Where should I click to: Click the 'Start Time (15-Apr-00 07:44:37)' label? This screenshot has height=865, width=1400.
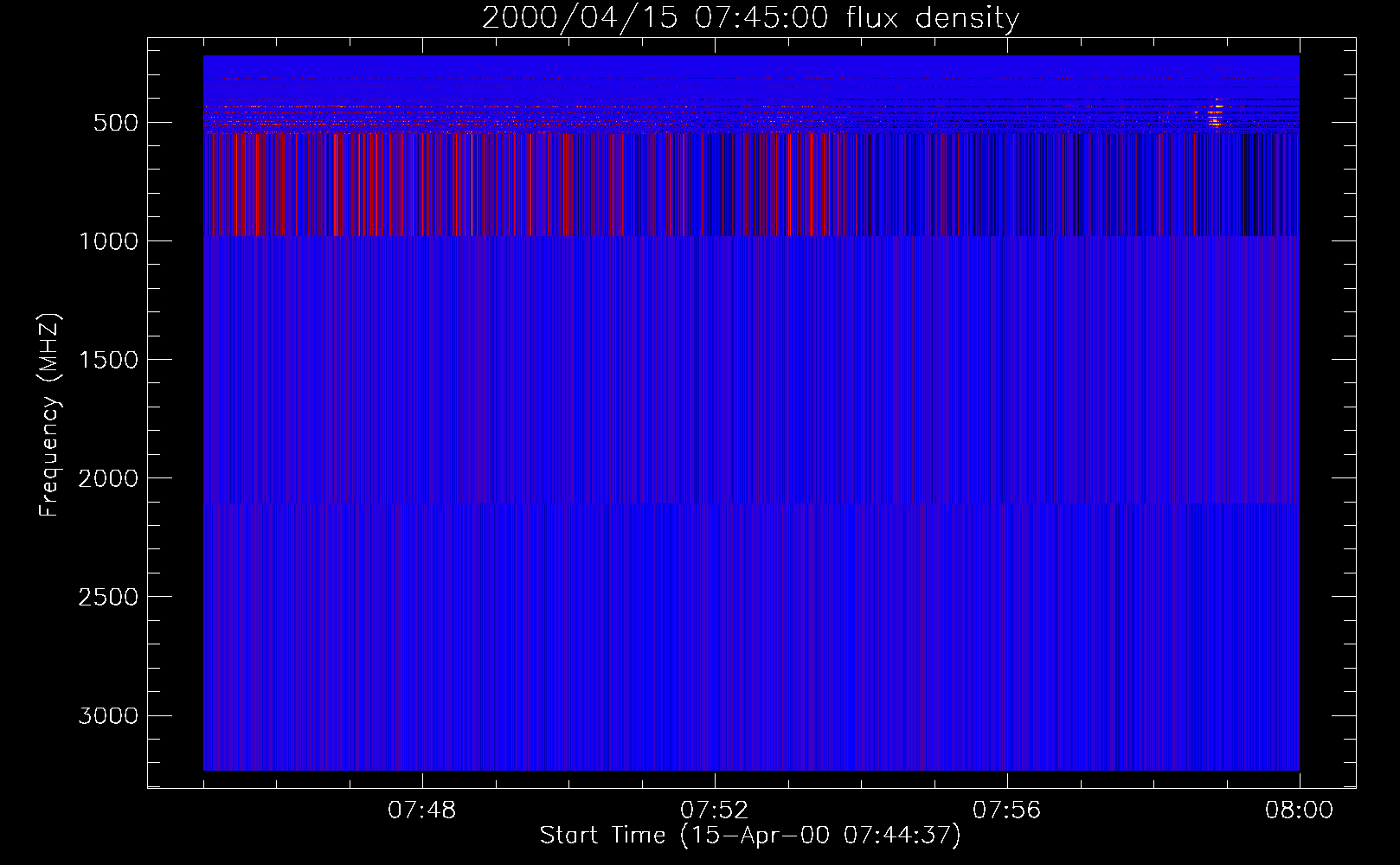click(x=750, y=836)
